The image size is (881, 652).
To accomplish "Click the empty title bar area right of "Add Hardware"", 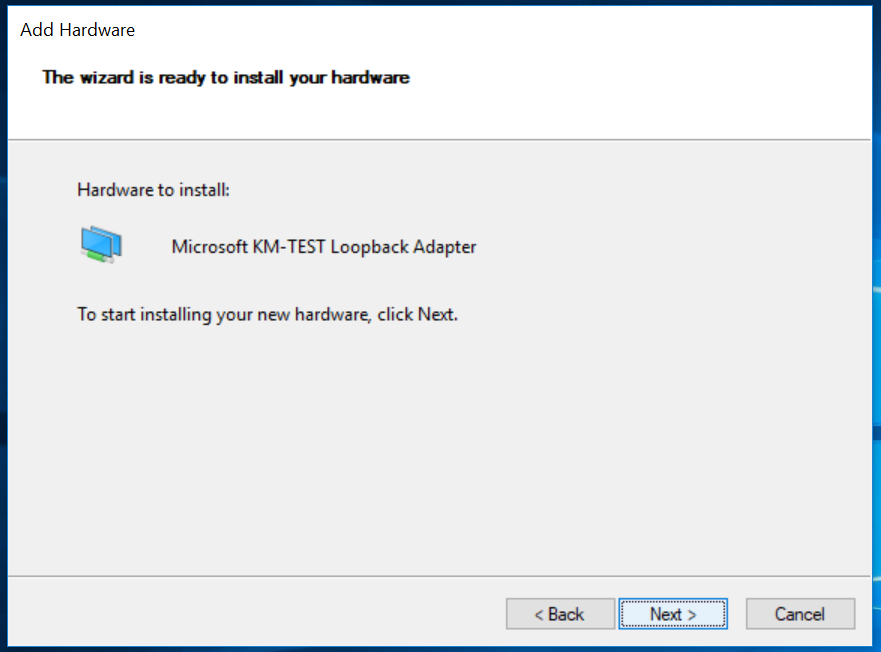I will (500, 30).
